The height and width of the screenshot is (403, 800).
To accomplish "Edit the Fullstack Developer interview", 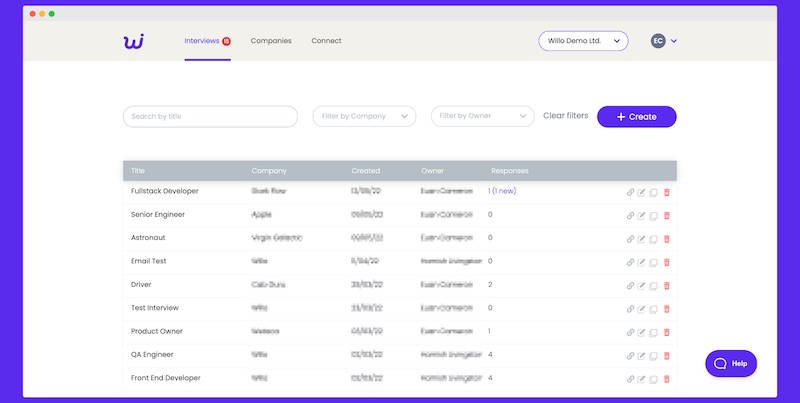I will pos(641,192).
